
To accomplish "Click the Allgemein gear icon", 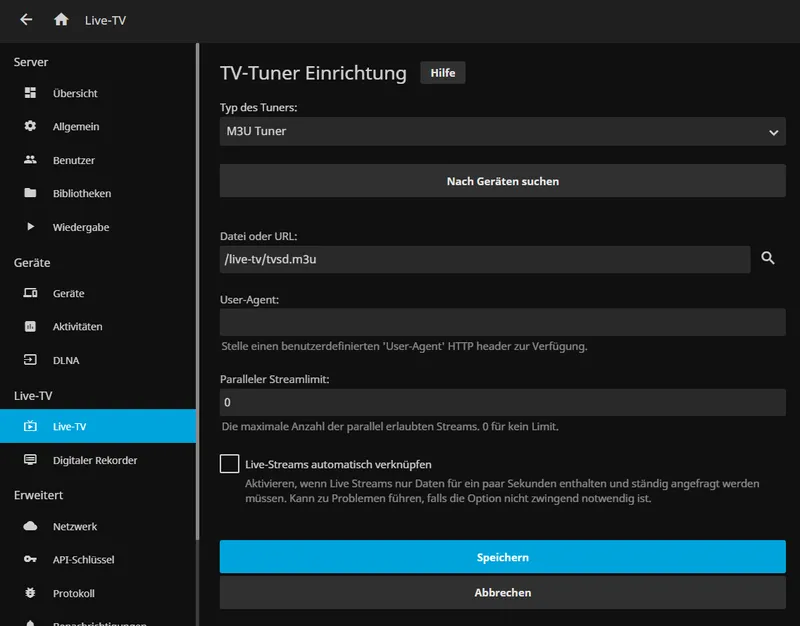I will [30, 127].
